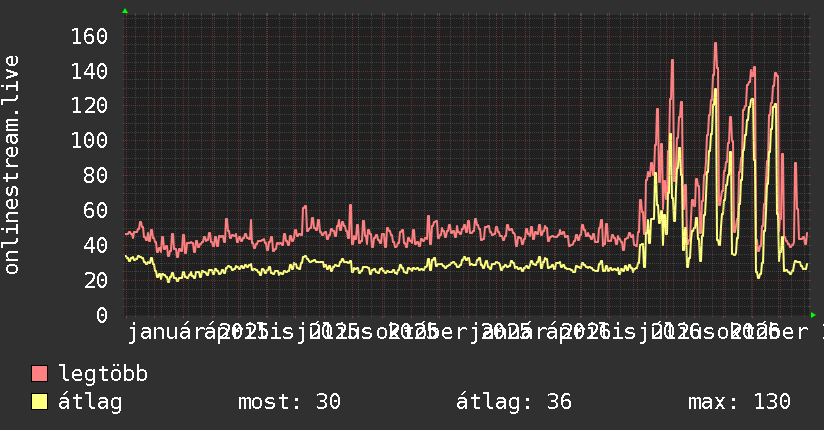Click the legtöbb legend label
Viewport: 824px width, 430px height.
pos(103,374)
